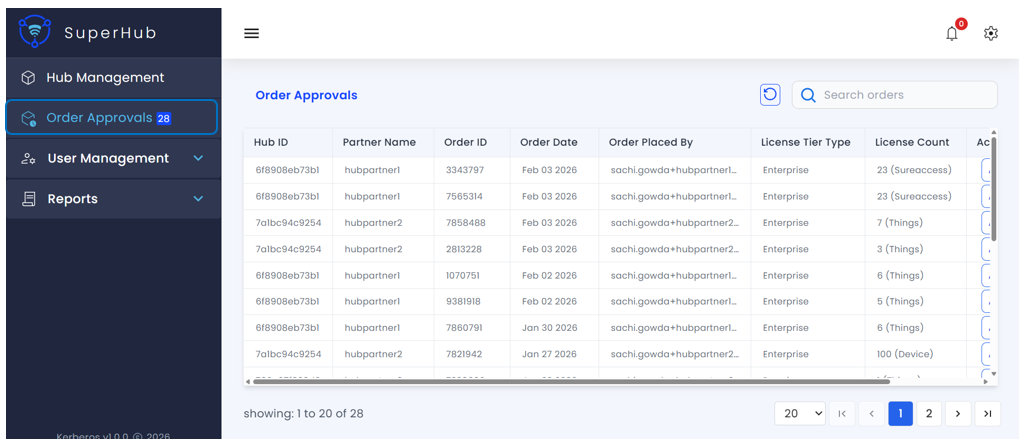Open settings gear icon
The width and height of the screenshot is (1033, 447).
click(991, 33)
